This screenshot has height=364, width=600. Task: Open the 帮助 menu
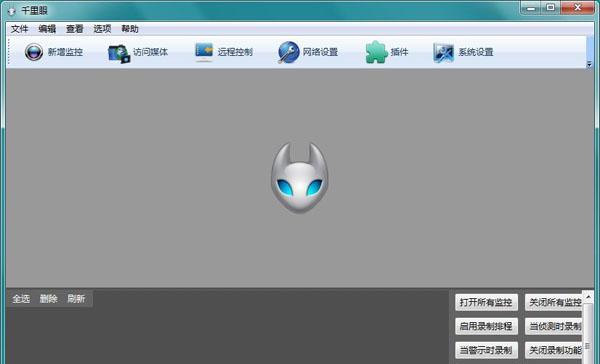coord(130,29)
